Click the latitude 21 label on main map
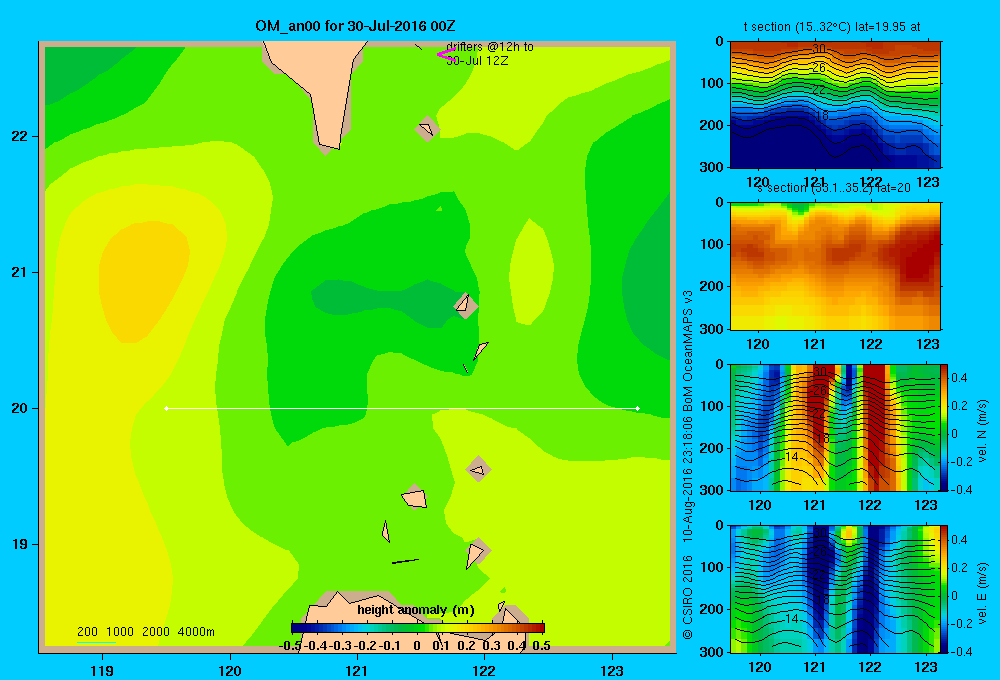The height and width of the screenshot is (680, 1000). [x=19, y=272]
